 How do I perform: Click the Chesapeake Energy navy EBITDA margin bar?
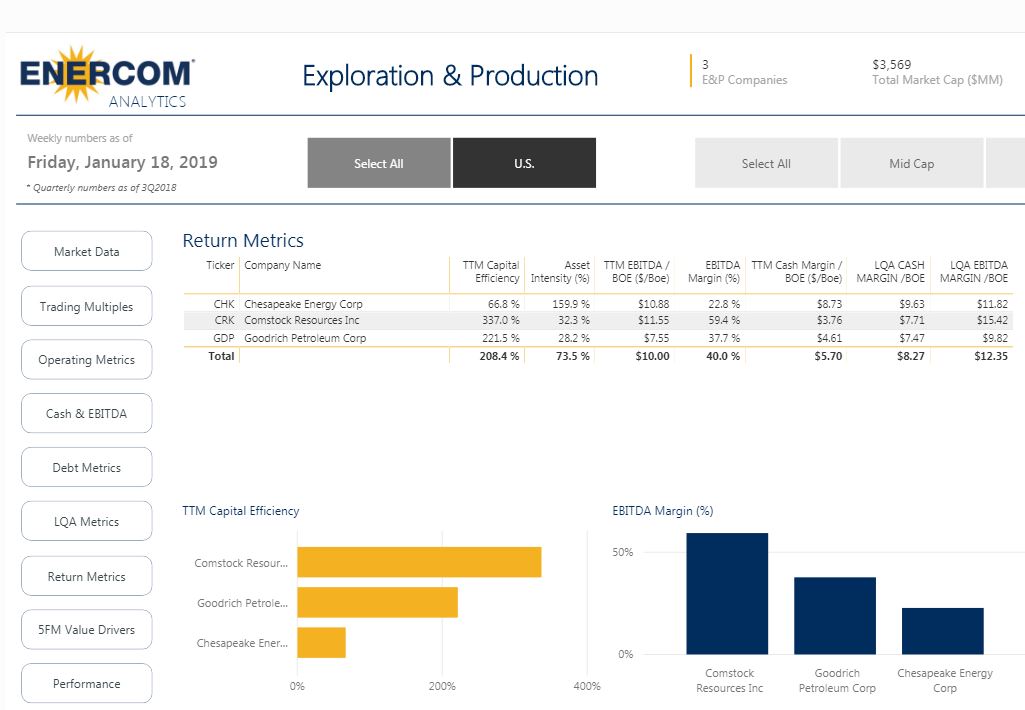942,631
